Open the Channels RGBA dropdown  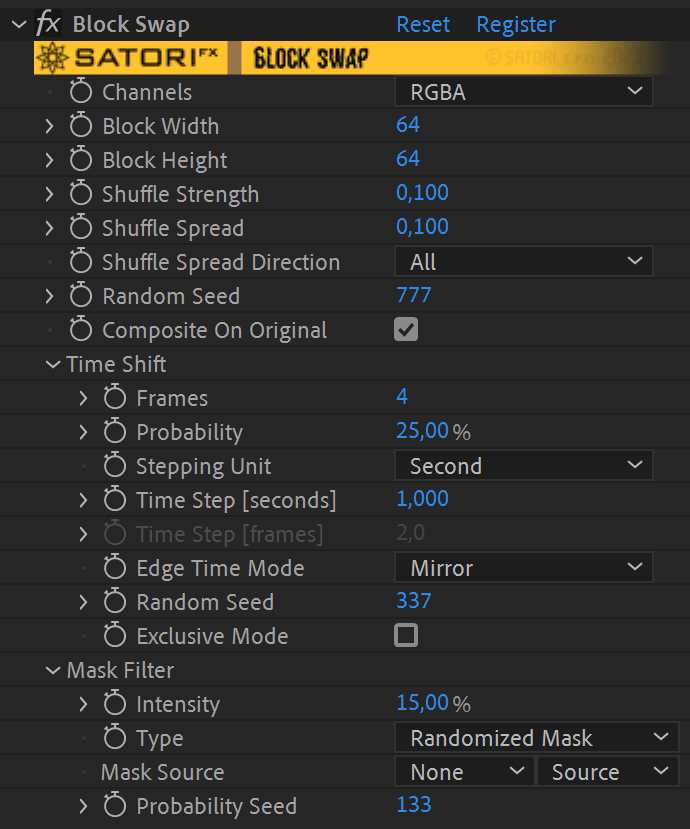coord(523,91)
